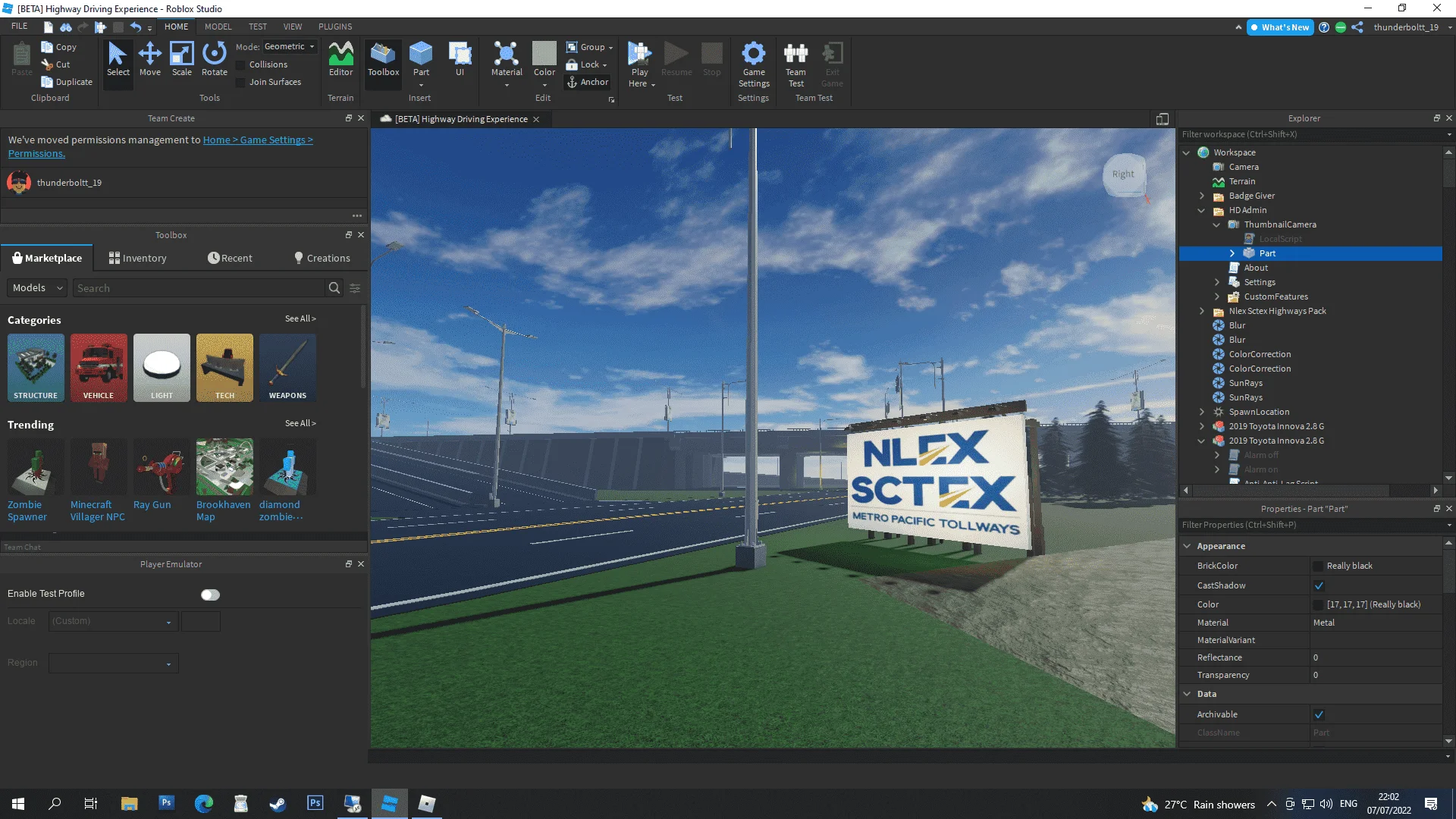1456x819 pixels.
Task: Start a Team Test
Action: click(795, 64)
